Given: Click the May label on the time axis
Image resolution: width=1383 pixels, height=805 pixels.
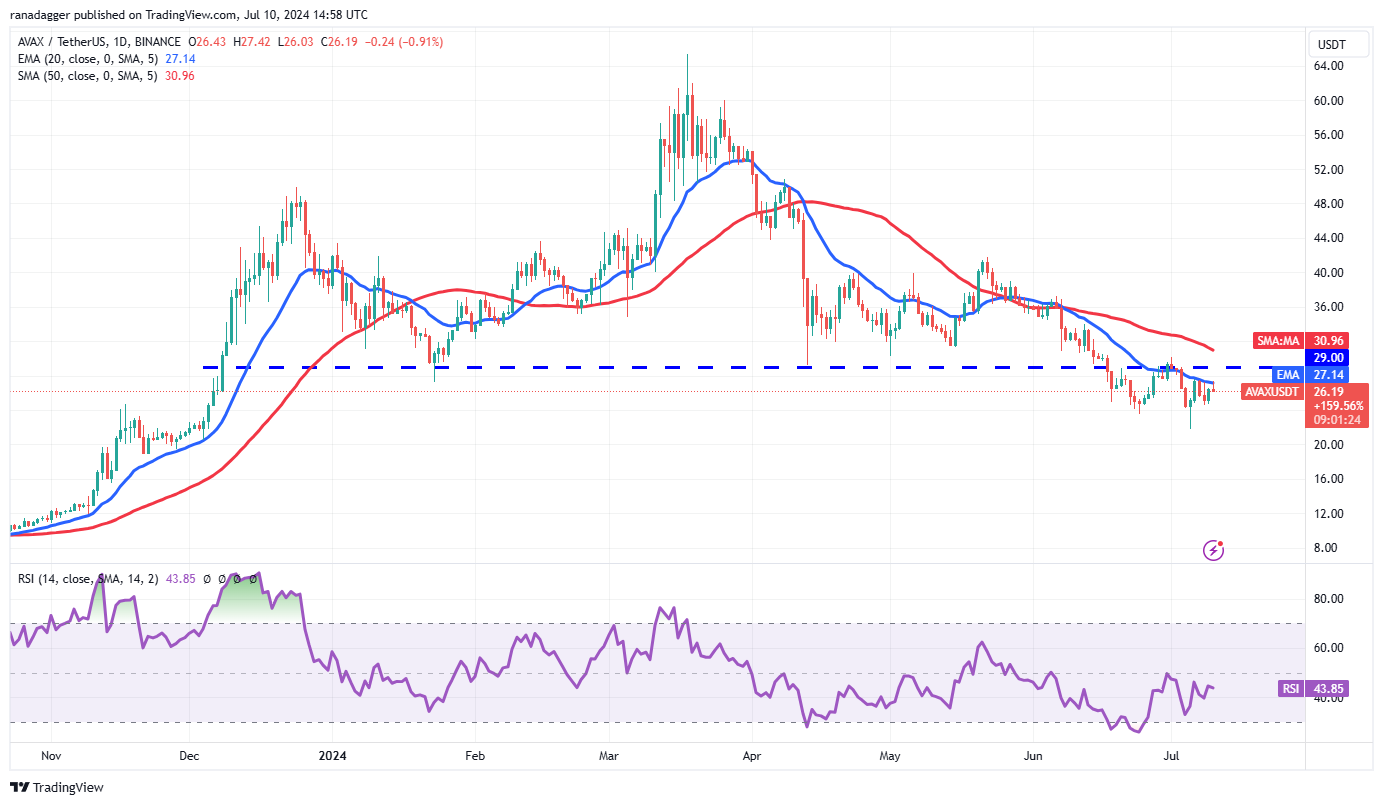Looking at the screenshot, I should coord(892,755).
